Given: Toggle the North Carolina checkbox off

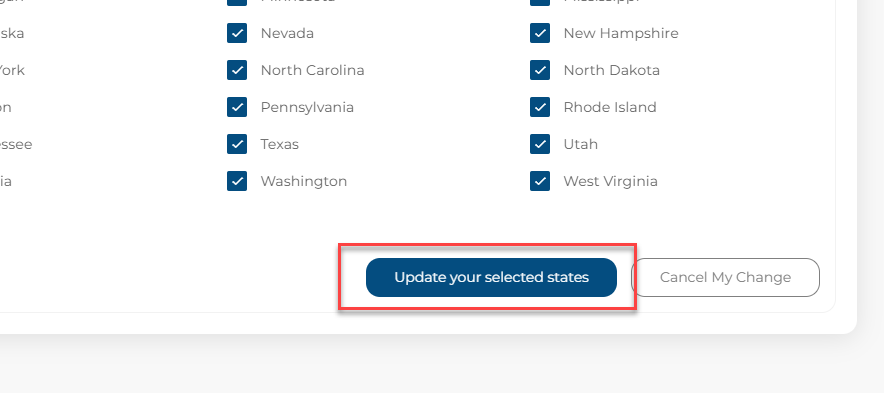Looking at the screenshot, I should coord(237,70).
